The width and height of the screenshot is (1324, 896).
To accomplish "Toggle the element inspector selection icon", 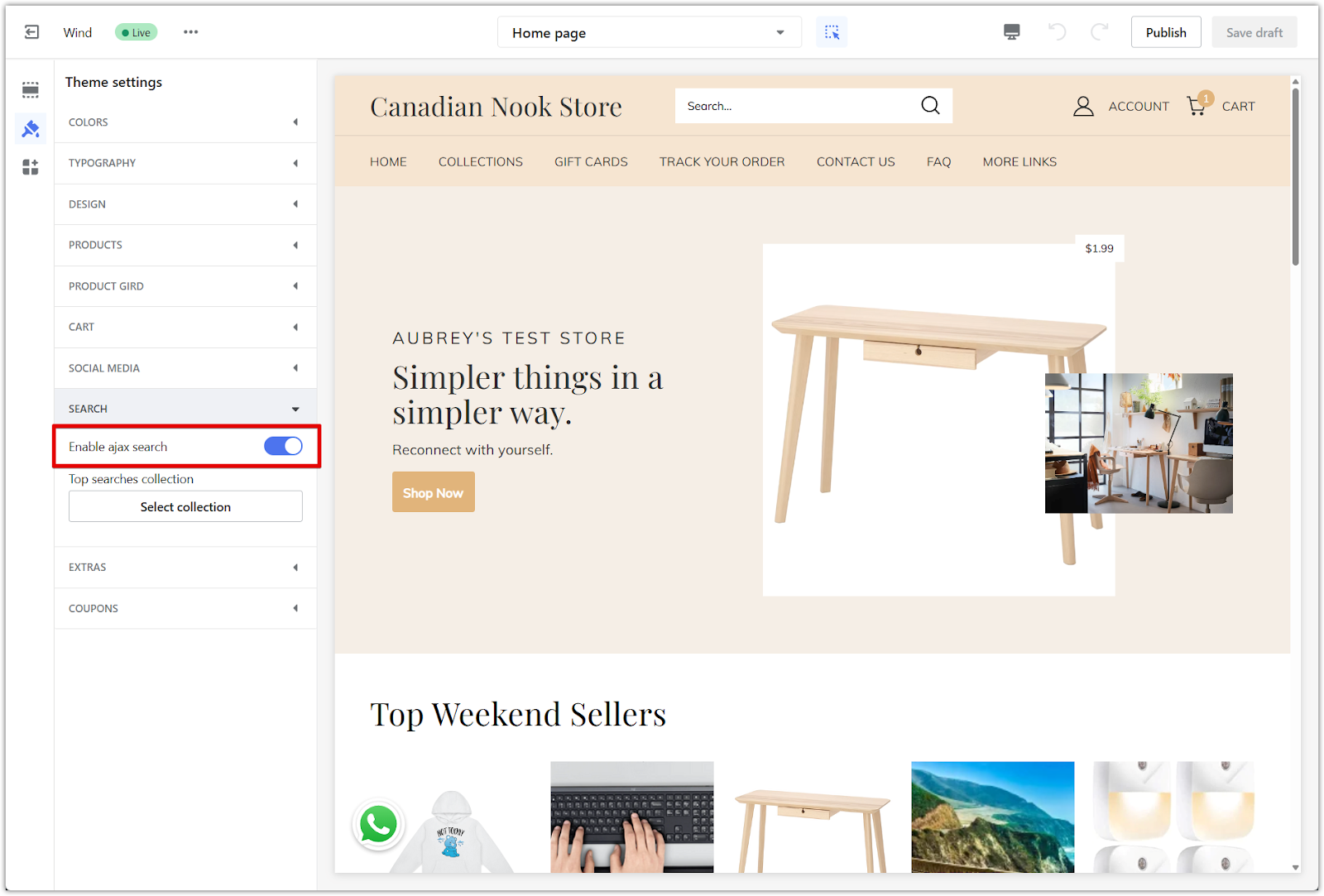I will click(x=832, y=32).
